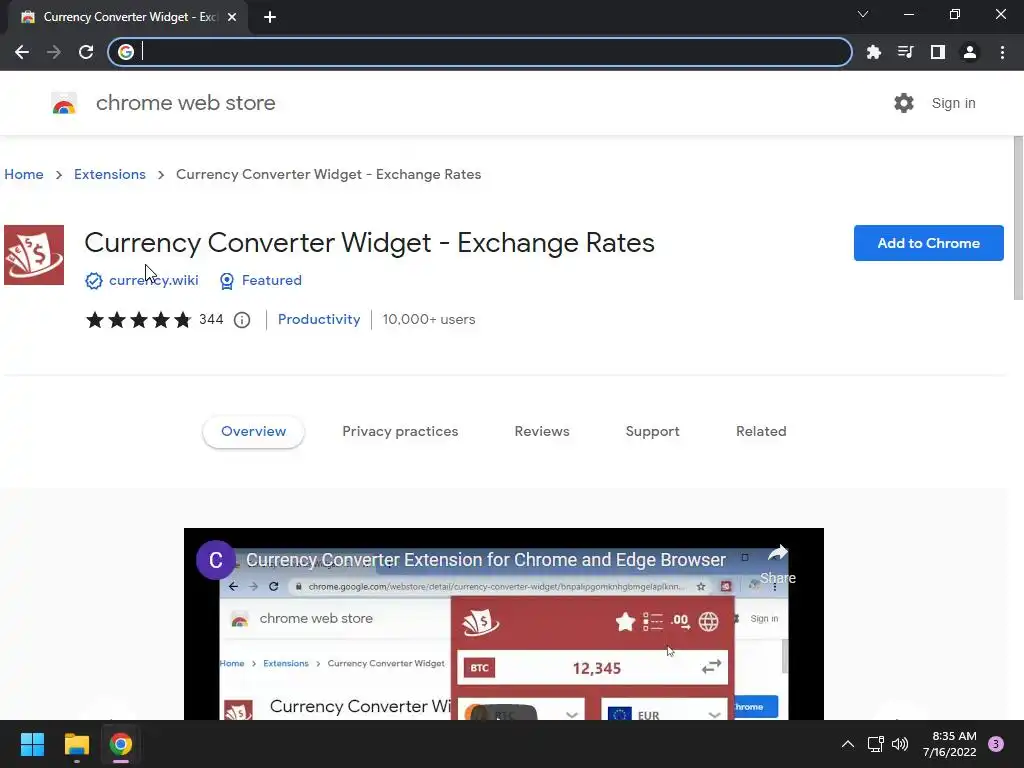
Task: Open the taskbar clock and date
Action: (950, 744)
